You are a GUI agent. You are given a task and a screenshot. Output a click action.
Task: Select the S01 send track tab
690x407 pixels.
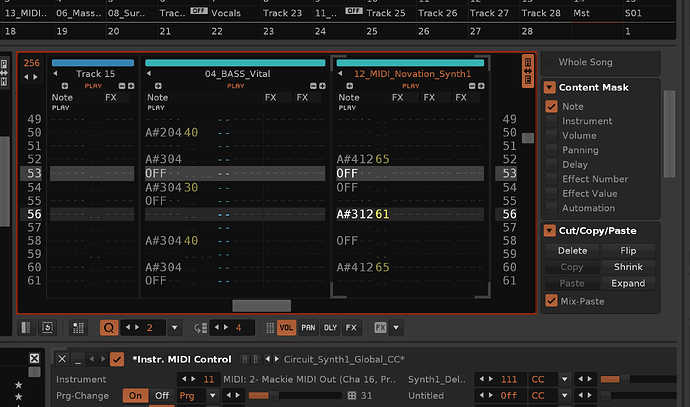[x=633, y=13]
